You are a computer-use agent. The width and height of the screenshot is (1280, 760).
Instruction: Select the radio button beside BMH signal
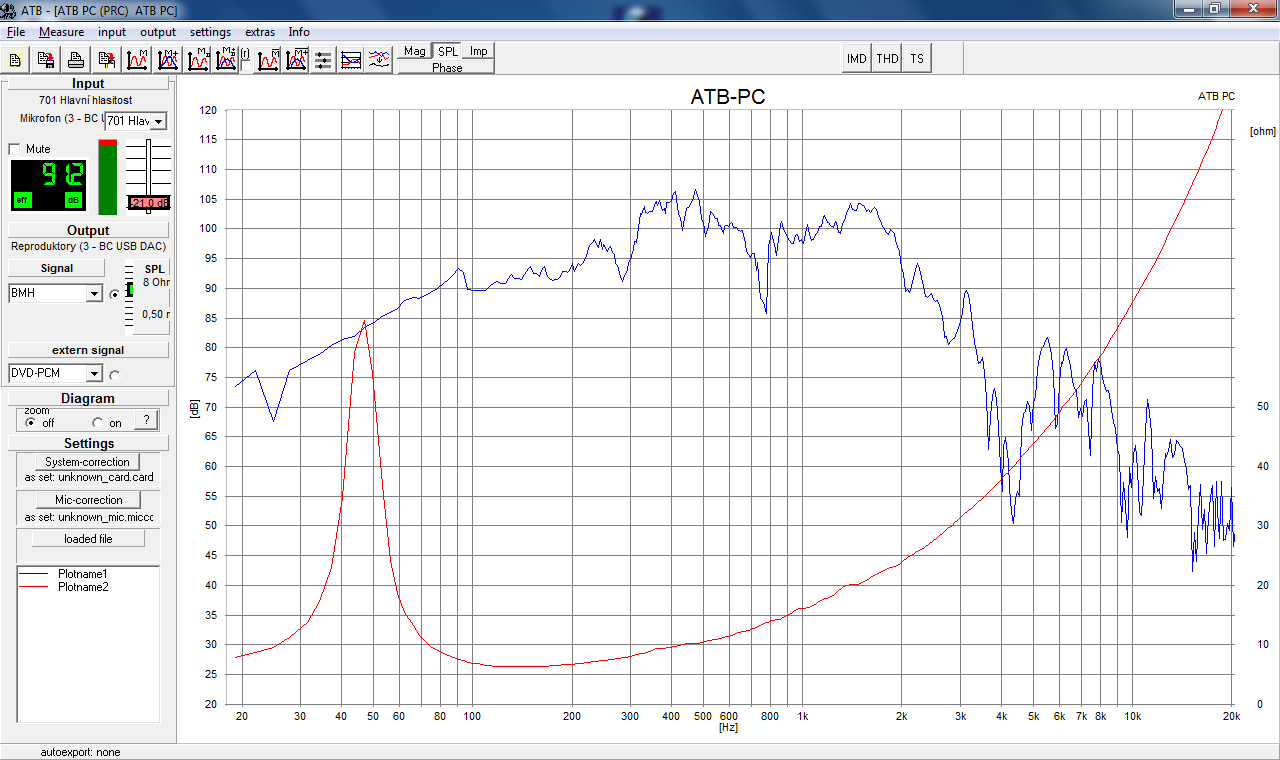coord(114,294)
